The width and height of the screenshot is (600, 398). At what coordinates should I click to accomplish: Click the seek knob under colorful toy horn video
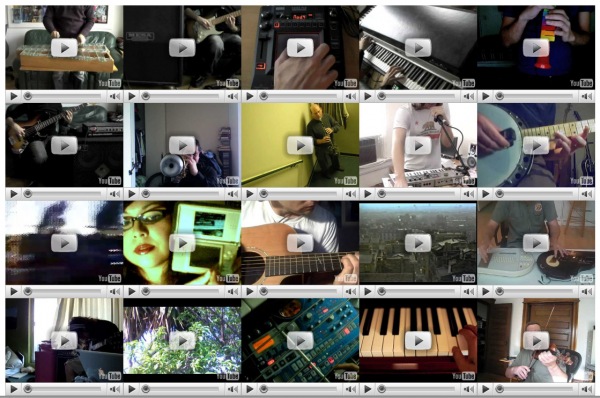[499, 96]
